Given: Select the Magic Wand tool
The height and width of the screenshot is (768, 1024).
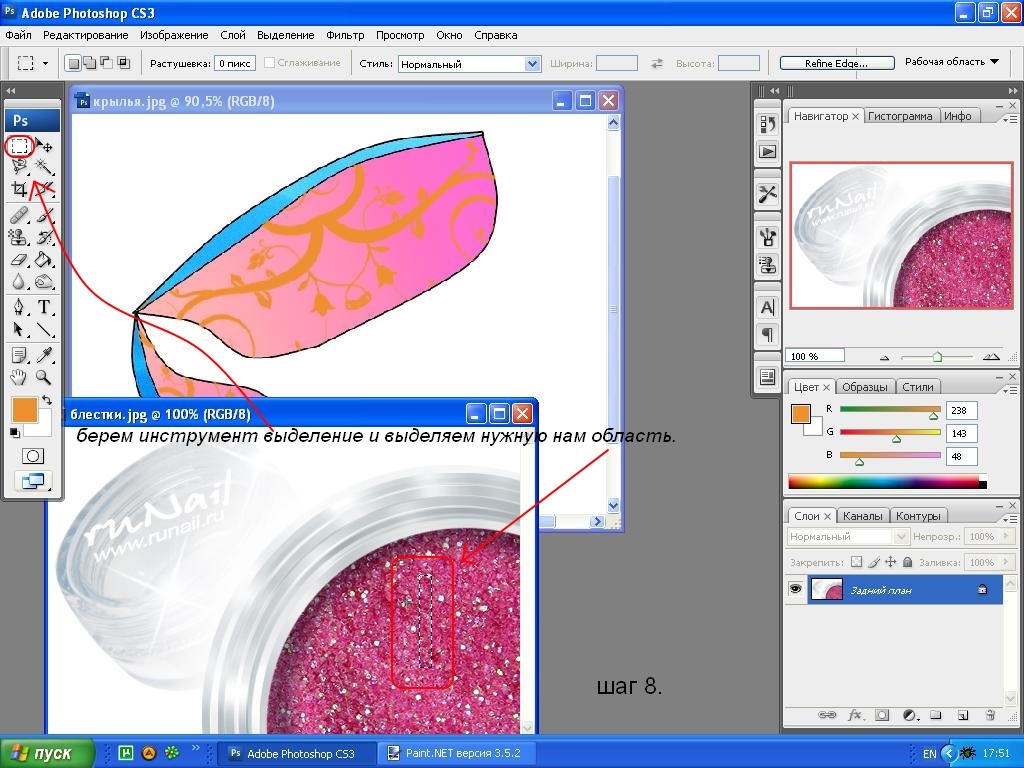Looking at the screenshot, I should (x=45, y=167).
